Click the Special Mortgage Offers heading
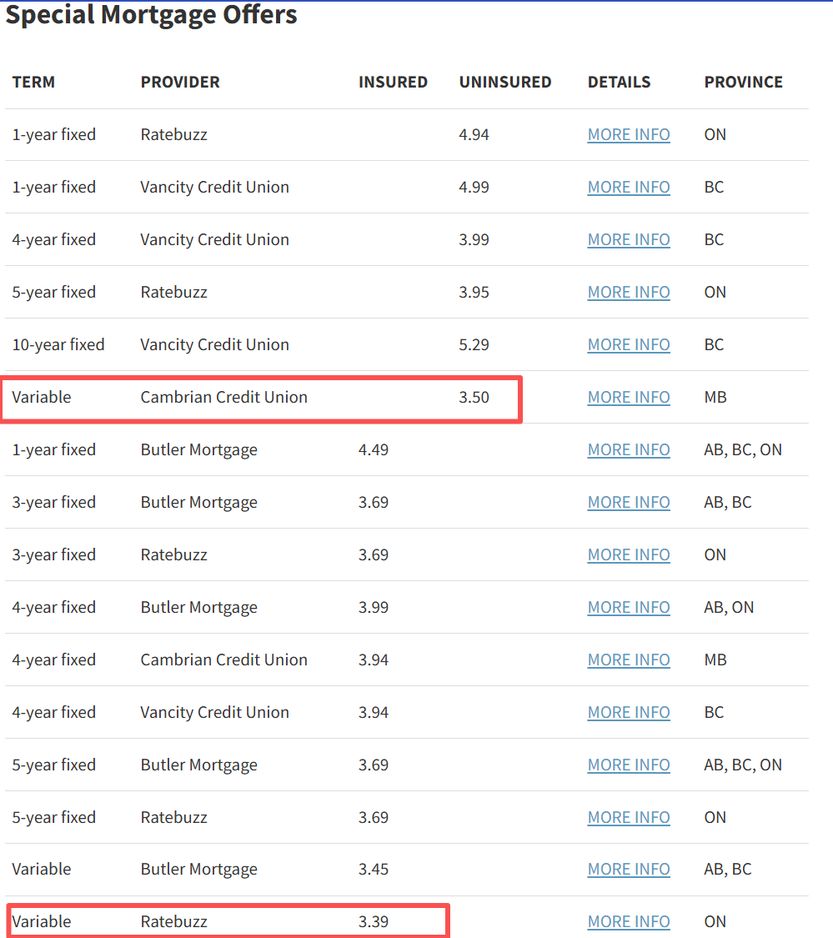Image resolution: width=833 pixels, height=938 pixels. [x=152, y=15]
